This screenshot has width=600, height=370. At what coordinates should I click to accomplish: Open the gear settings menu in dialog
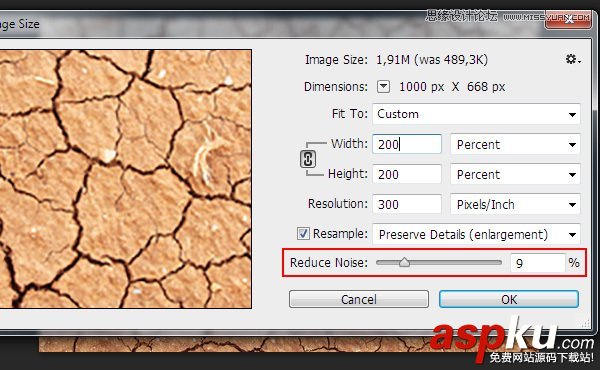[x=573, y=59]
